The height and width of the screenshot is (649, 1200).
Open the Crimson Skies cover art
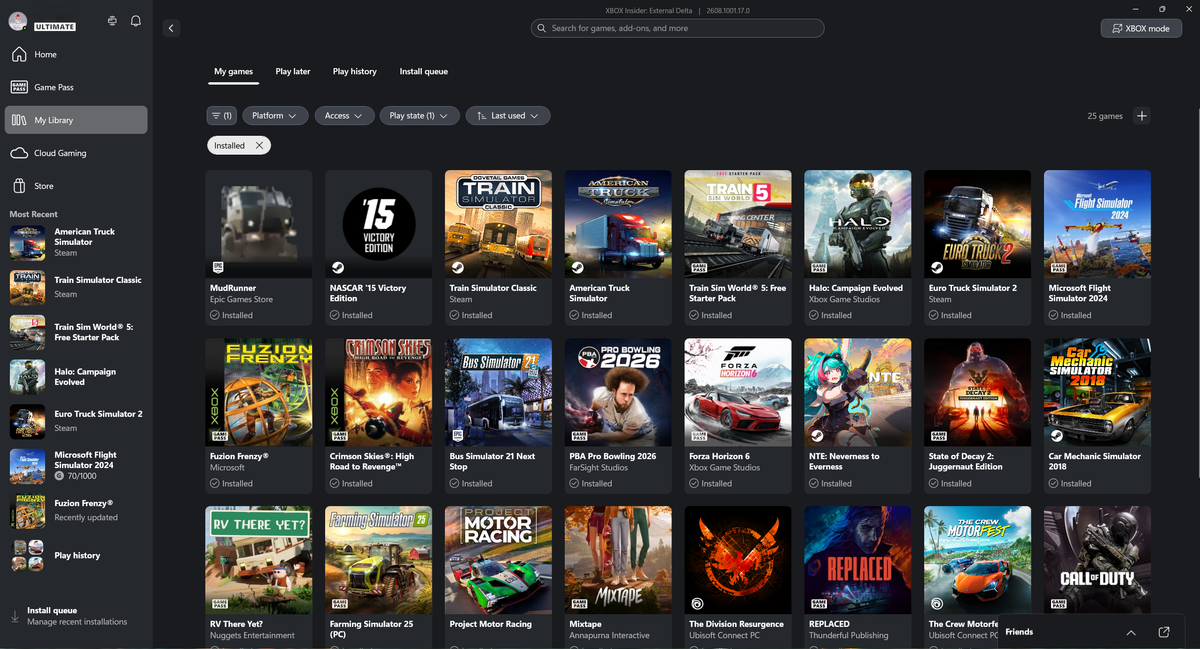click(378, 391)
